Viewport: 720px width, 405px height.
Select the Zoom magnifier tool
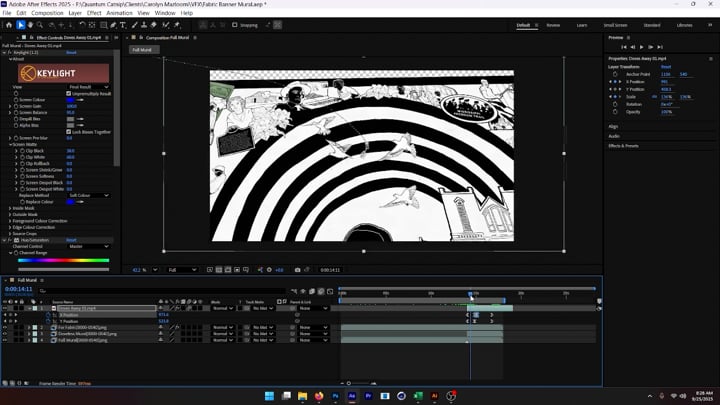[x=40, y=25]
